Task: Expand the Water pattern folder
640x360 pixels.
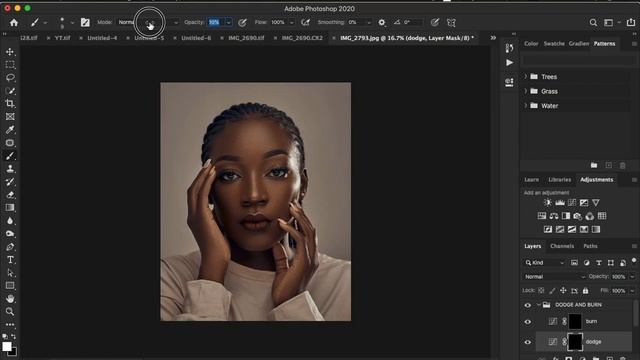Action: coord(526,105)
